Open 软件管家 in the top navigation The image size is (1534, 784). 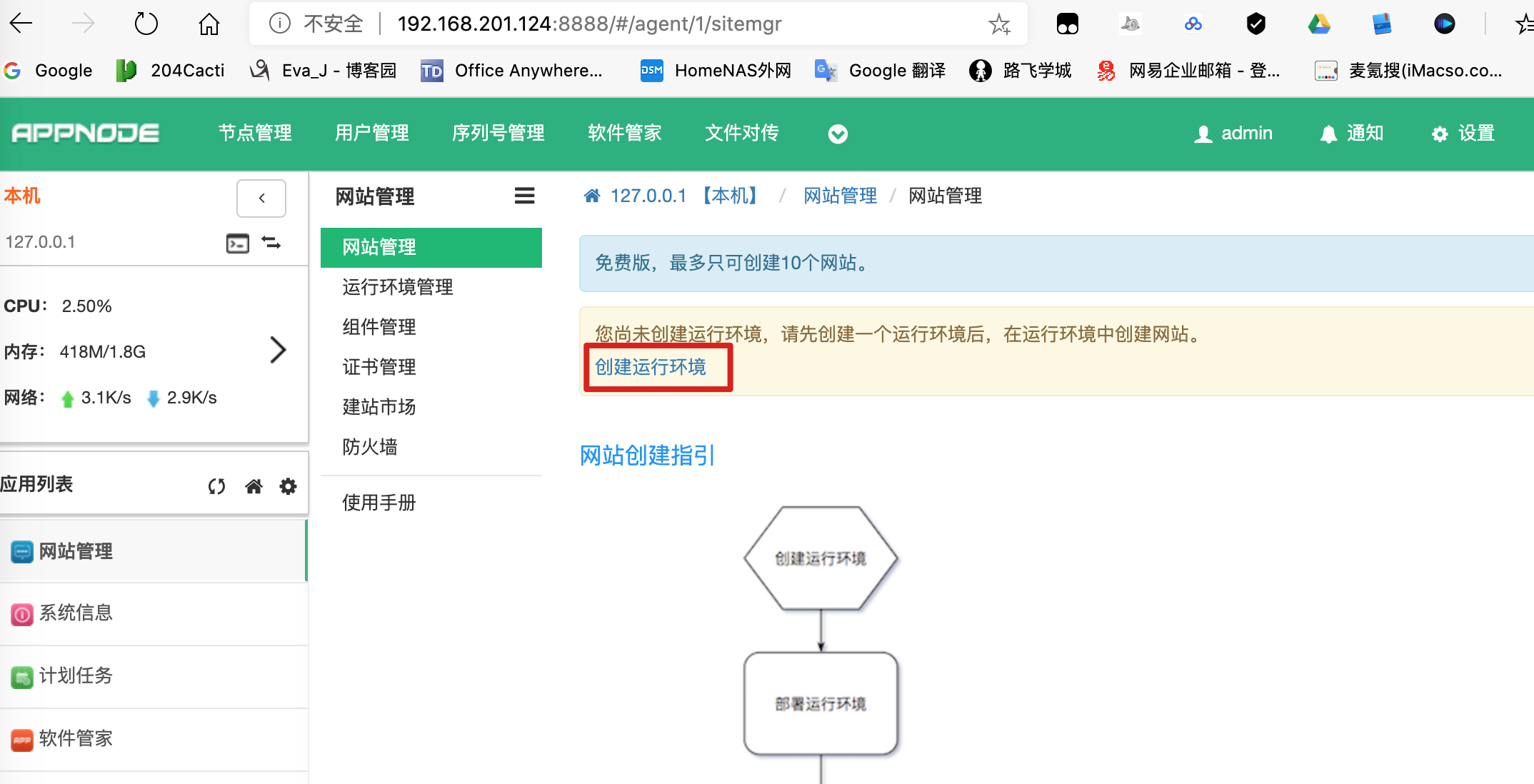coord(624,133)
